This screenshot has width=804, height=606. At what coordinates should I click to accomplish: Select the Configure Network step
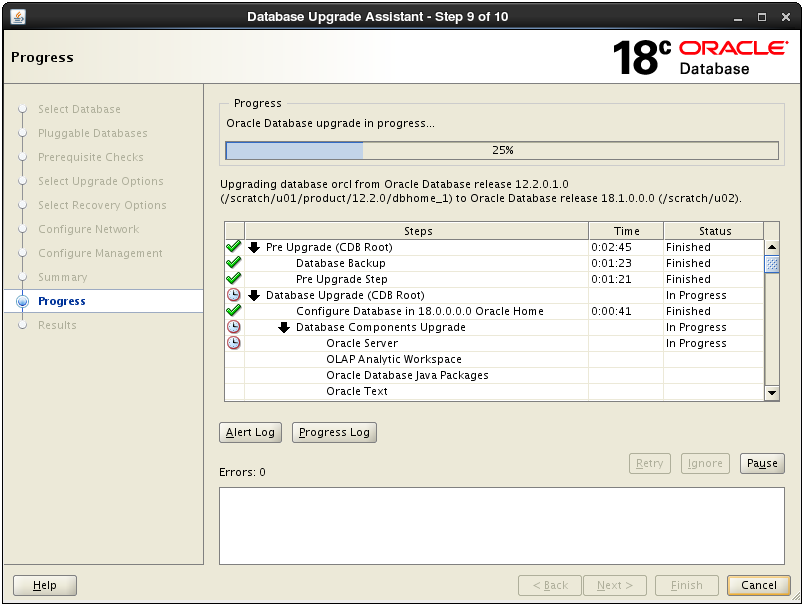[89, 229]
